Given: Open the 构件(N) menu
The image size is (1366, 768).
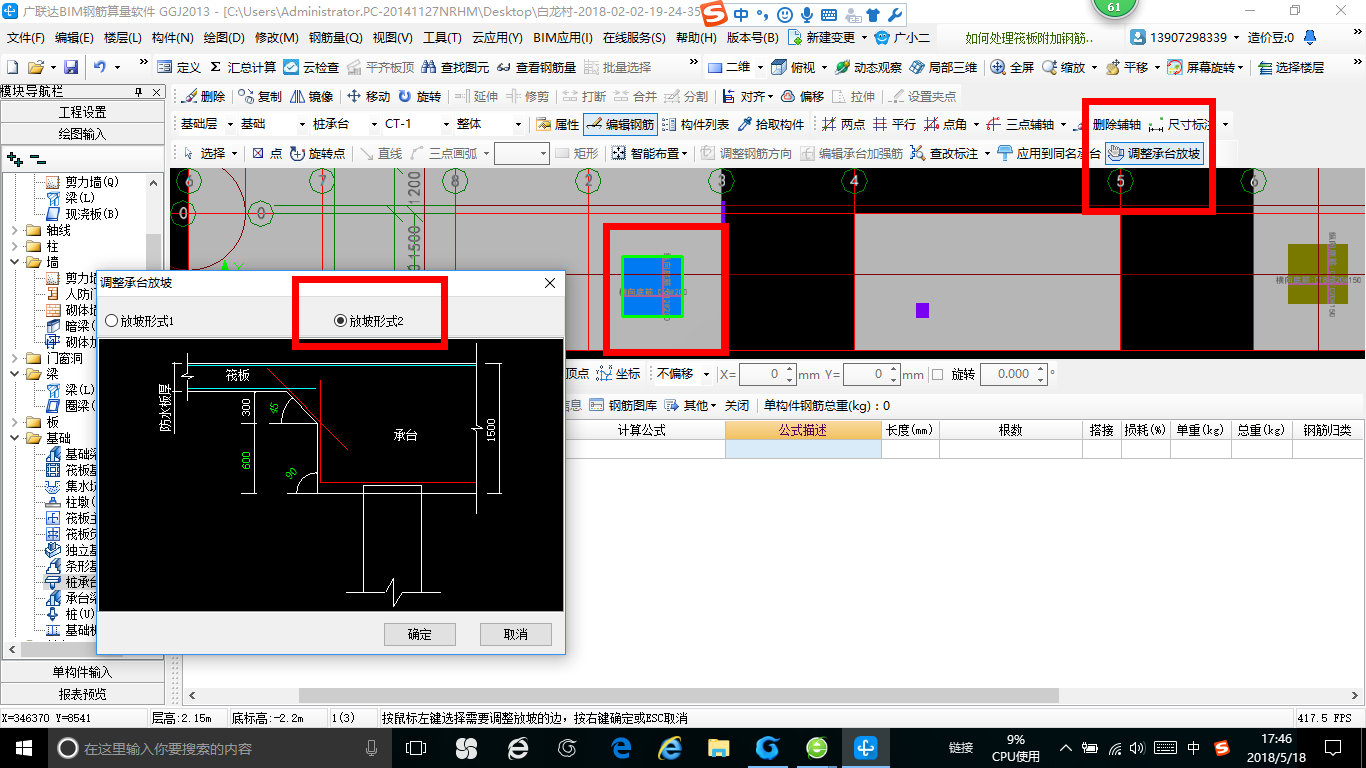Looking at the screenshot, I should click(x=172, y=38).
